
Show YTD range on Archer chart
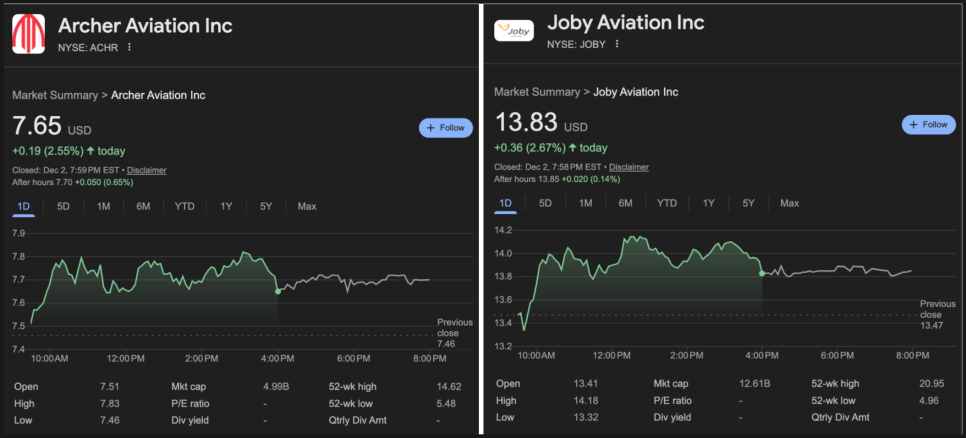tap(184, 206)
